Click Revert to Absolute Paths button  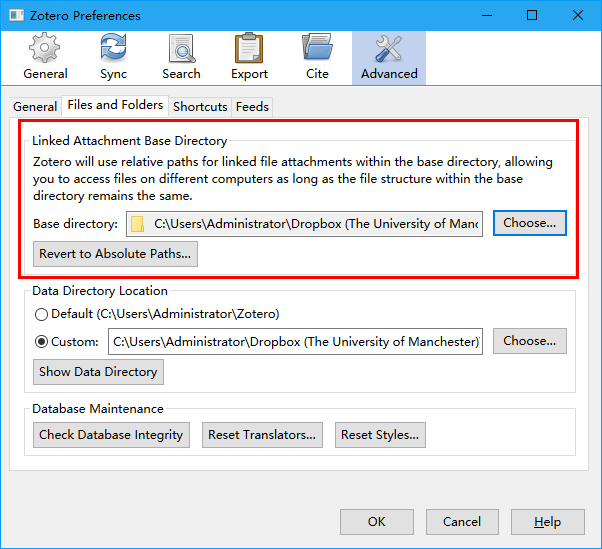coord(115,254)
